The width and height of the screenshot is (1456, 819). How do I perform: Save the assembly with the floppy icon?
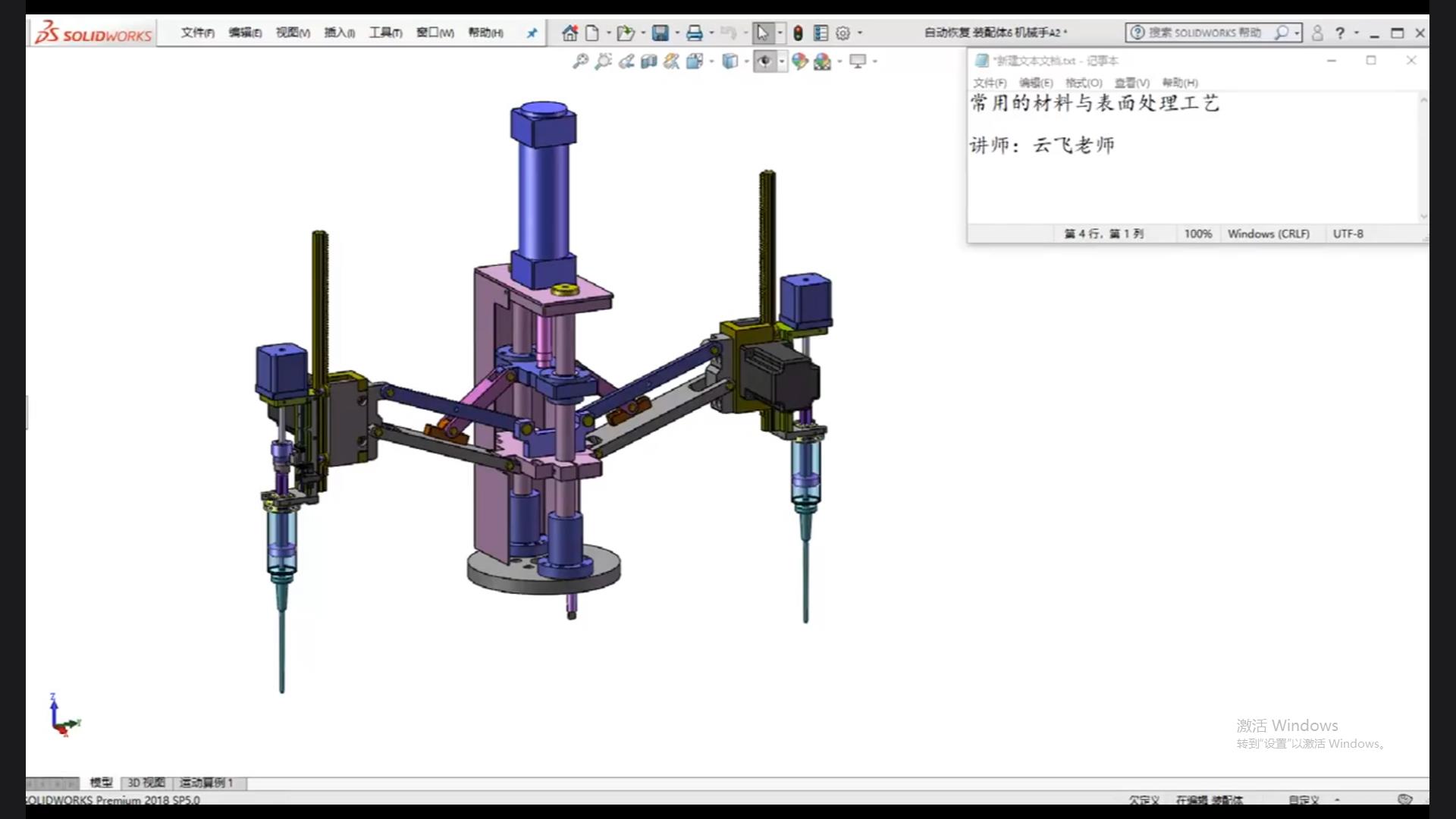tap(660, 33)
